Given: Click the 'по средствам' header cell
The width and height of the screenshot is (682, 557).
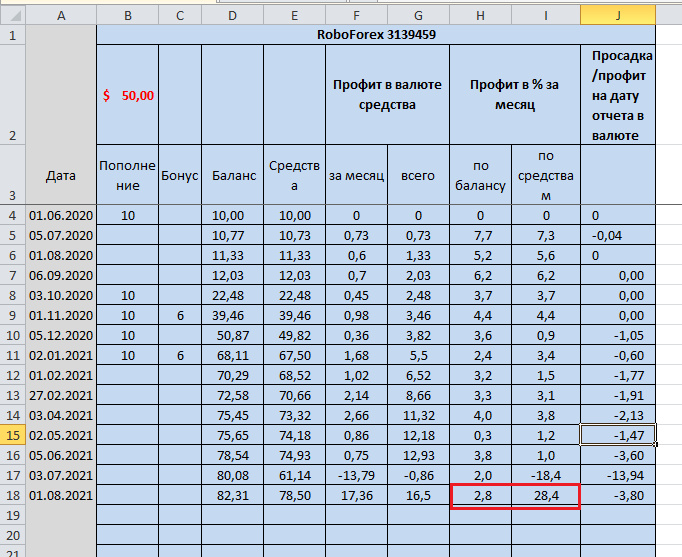Looking at the screenshot, I should (546, 175).
